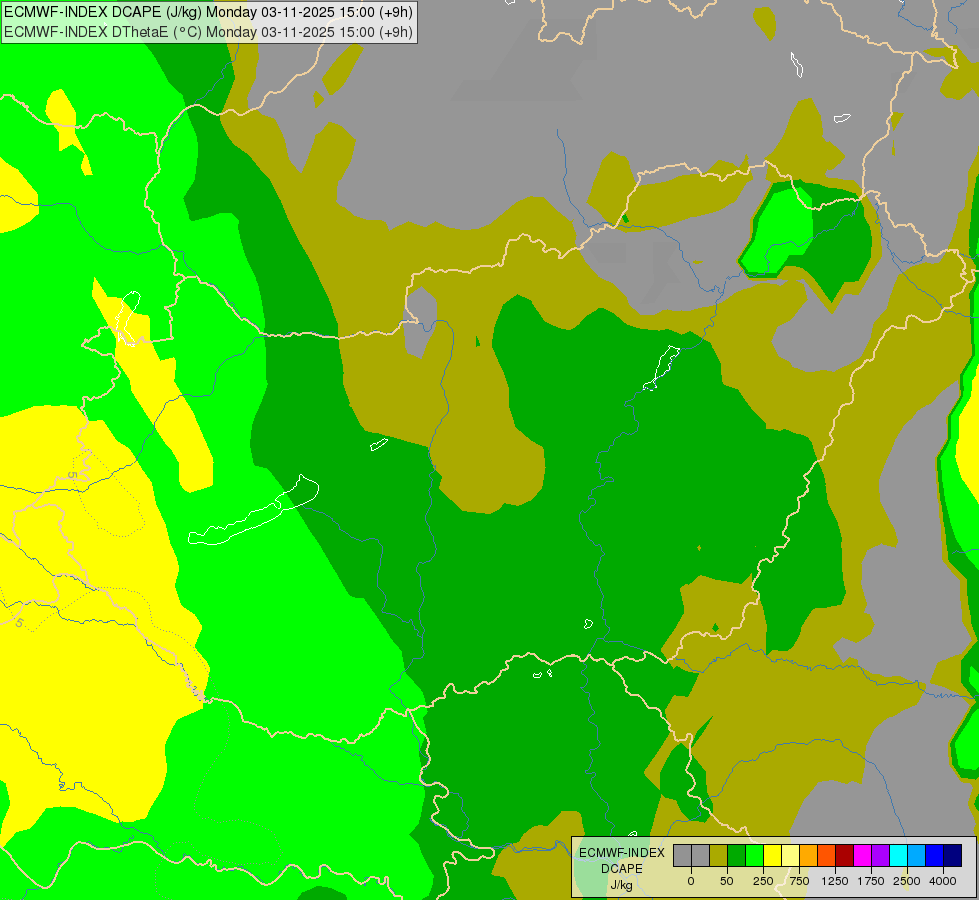This screenshot has width=979, height=900.
Task: Click the DThetaE title line in header
Action: coord(209,32)
